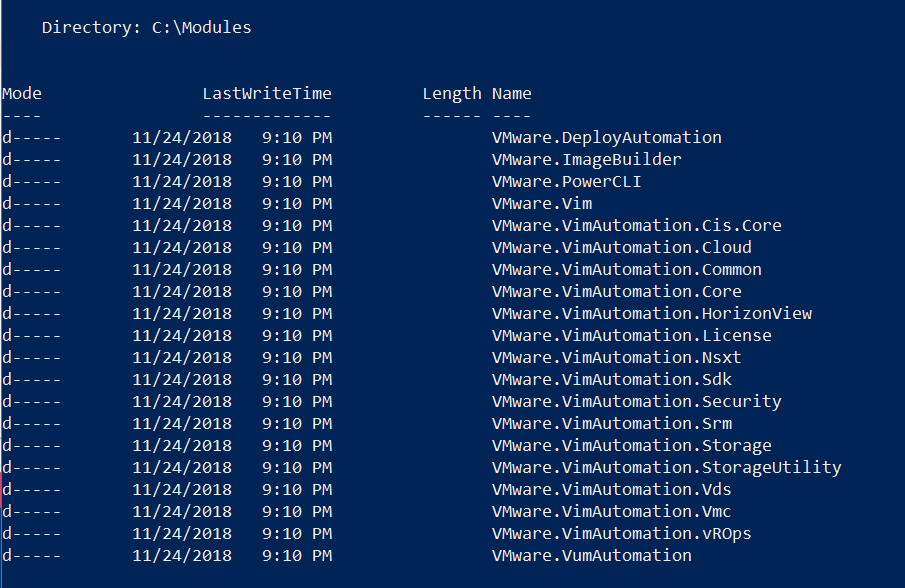Image resolution: width=905 pixels, height=588 pixels.
Task: Click the Name column header
Action: pos(512,93)
